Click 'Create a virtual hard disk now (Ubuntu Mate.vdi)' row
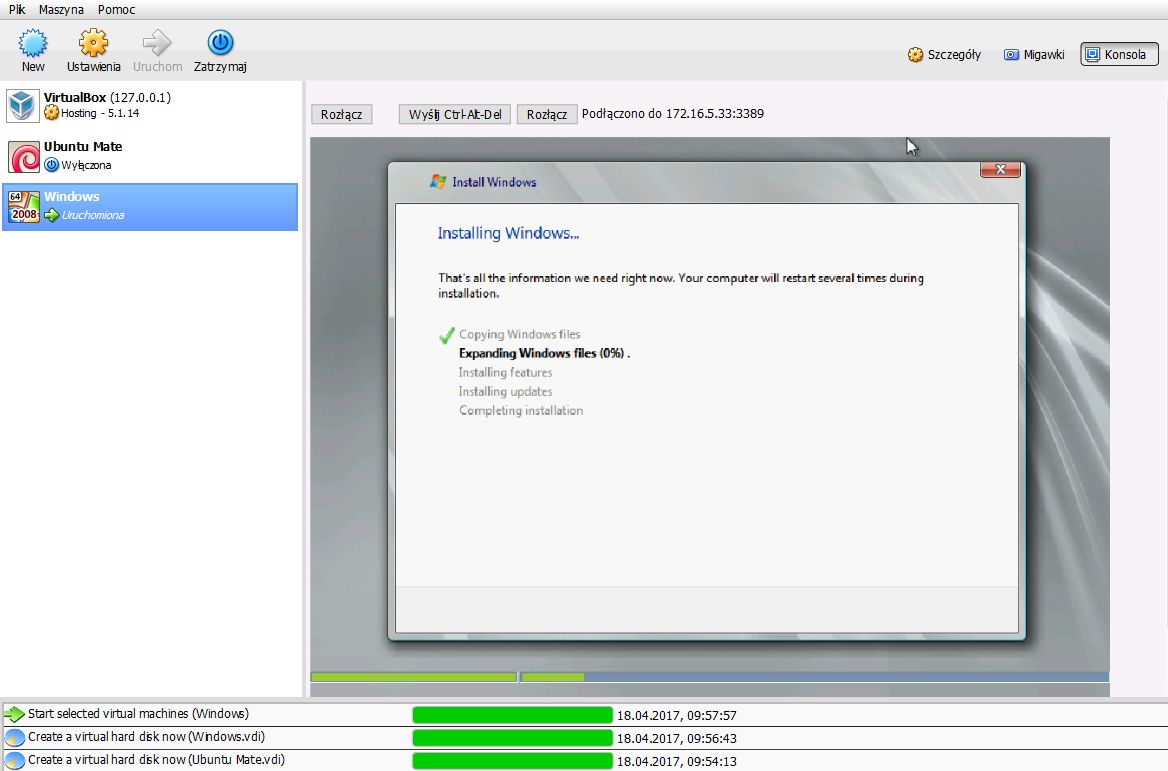The width and height of the screenshot is (1168, 771). (x=584, y=761)
